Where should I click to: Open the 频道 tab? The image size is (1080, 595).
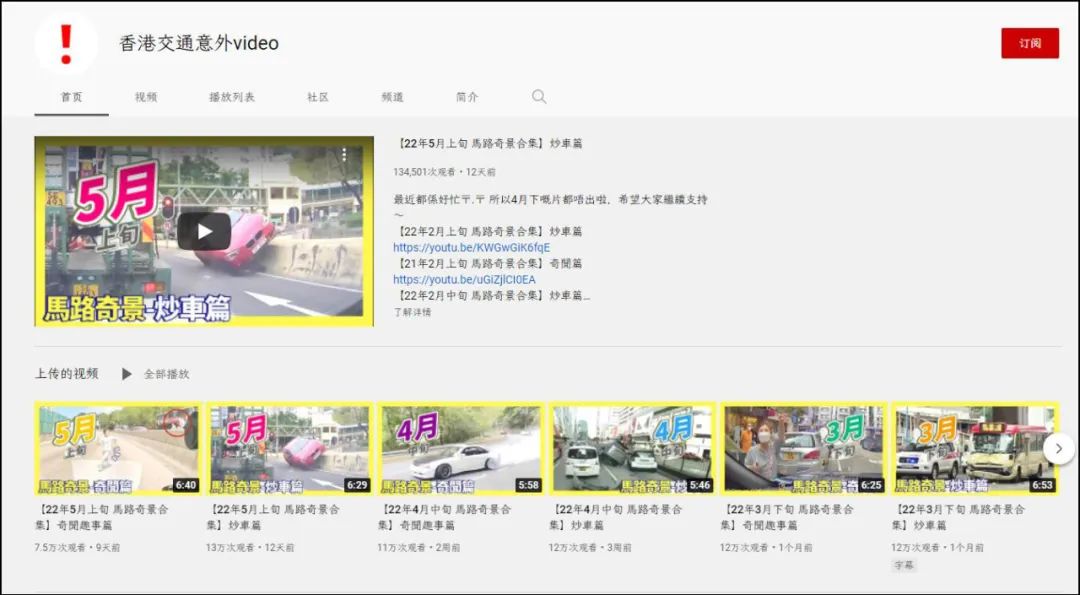(391, 96)
